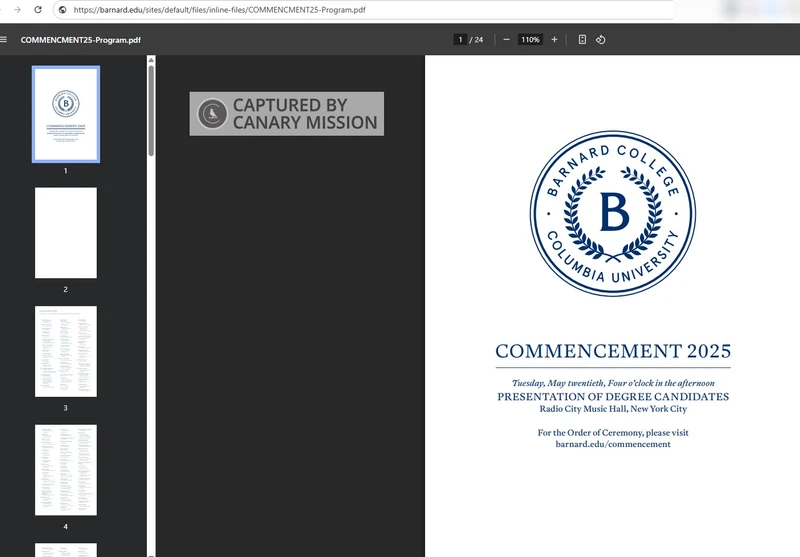Click the thumbnail panel scrollbar

click(151, 111)
